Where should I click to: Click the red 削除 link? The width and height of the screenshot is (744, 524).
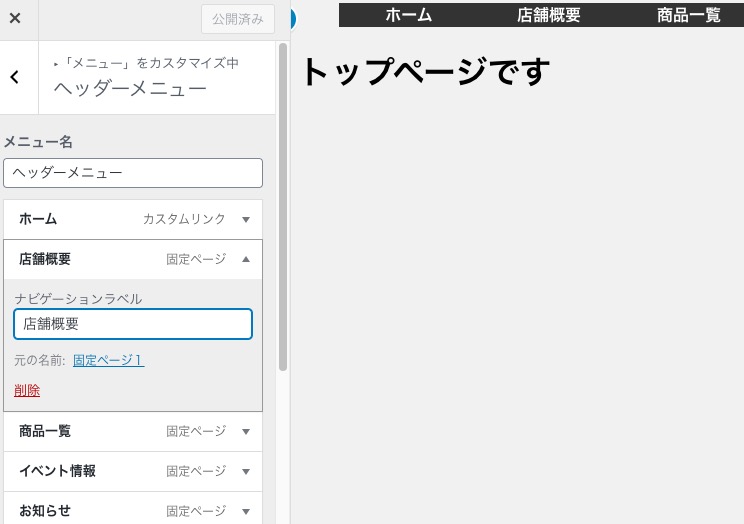27,391
